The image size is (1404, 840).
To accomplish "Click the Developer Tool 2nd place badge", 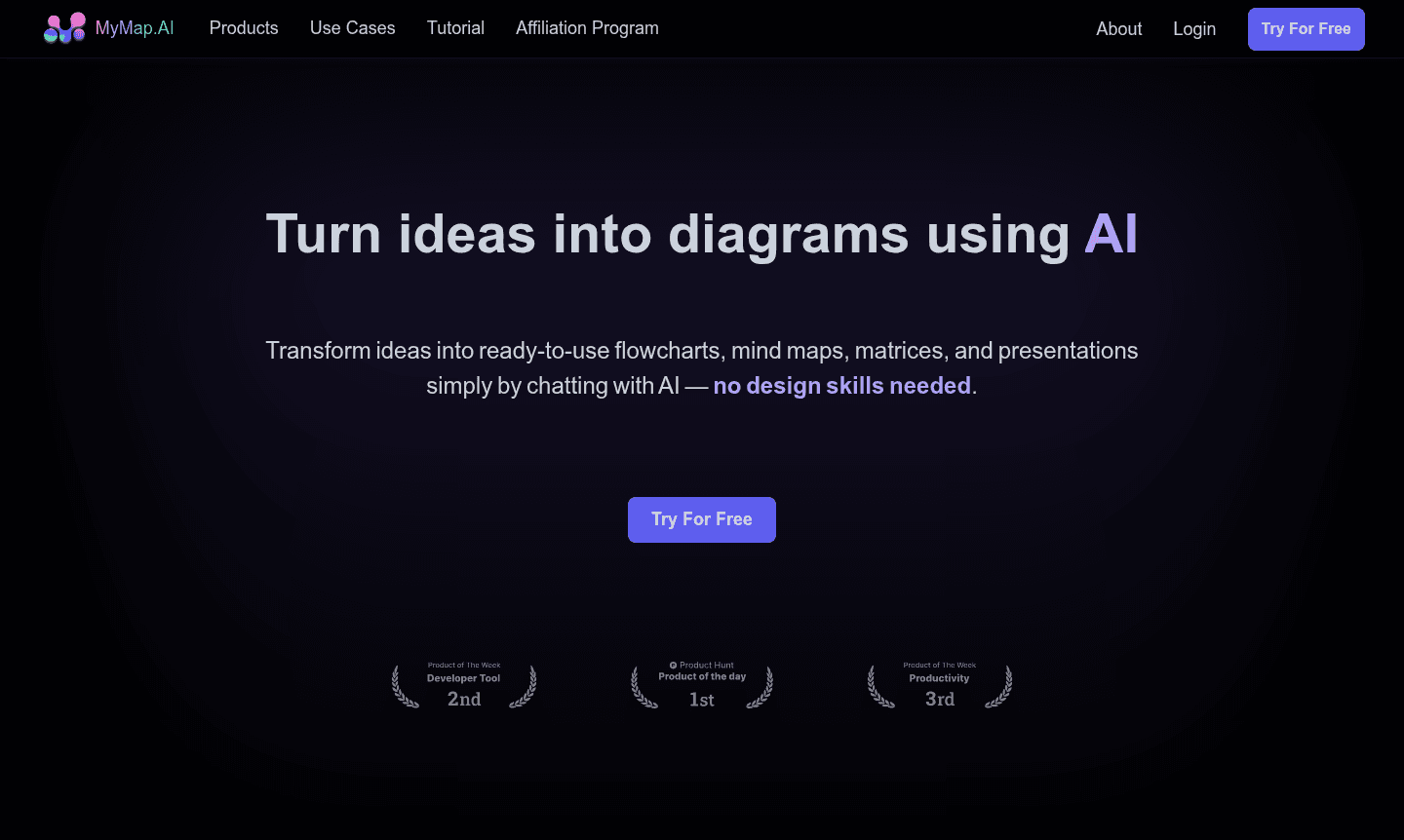I will [463, 685].
